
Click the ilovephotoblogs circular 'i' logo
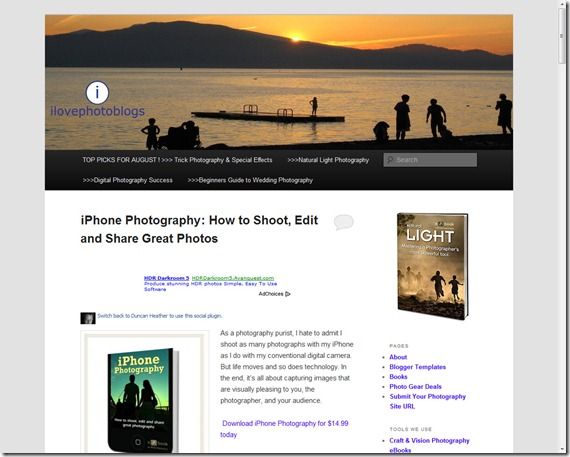[x=97, y=92]
